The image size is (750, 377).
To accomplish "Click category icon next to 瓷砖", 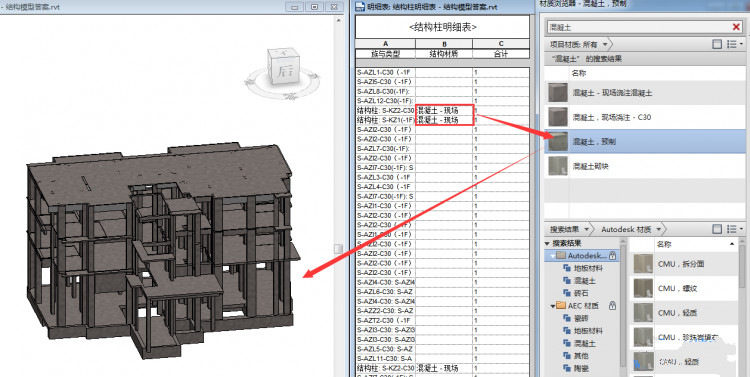I will pyautogui.click(x=567, y=318).
